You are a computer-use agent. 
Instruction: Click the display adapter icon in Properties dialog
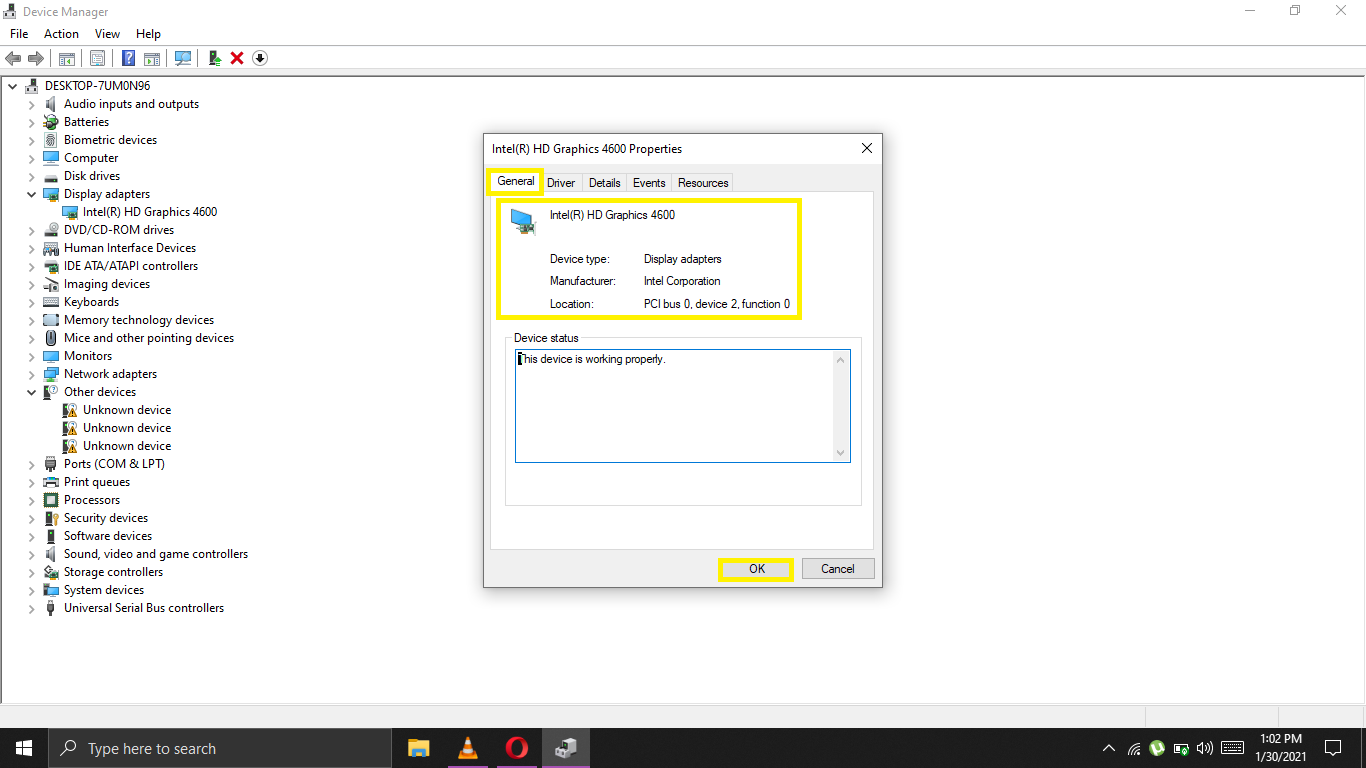coord(523,221)
